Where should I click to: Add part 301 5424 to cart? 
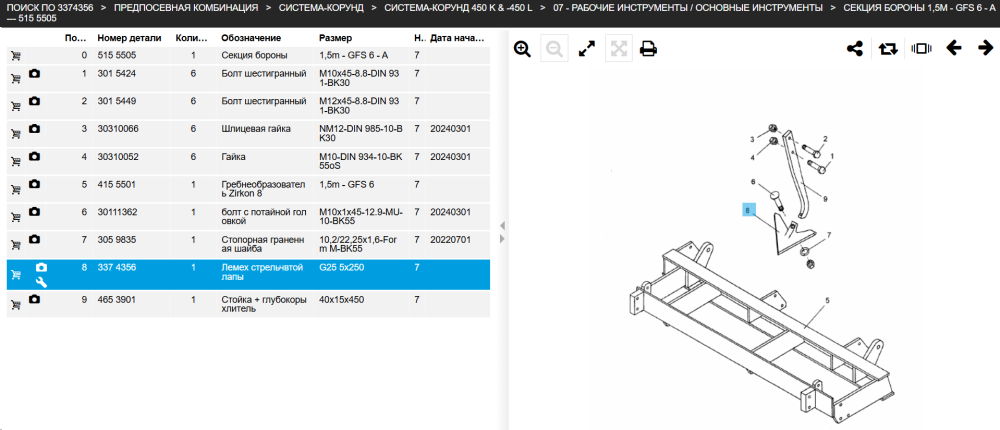click(x=16, y=79)
